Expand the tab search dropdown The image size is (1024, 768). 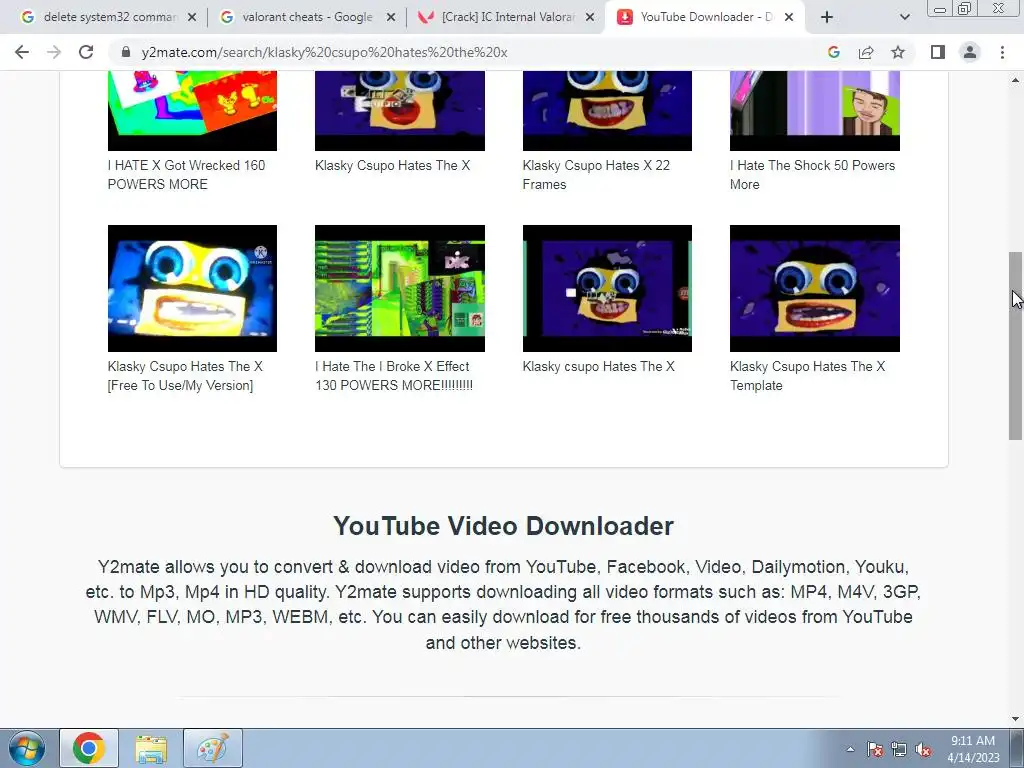pyautogui.click(x=904, y=17)
